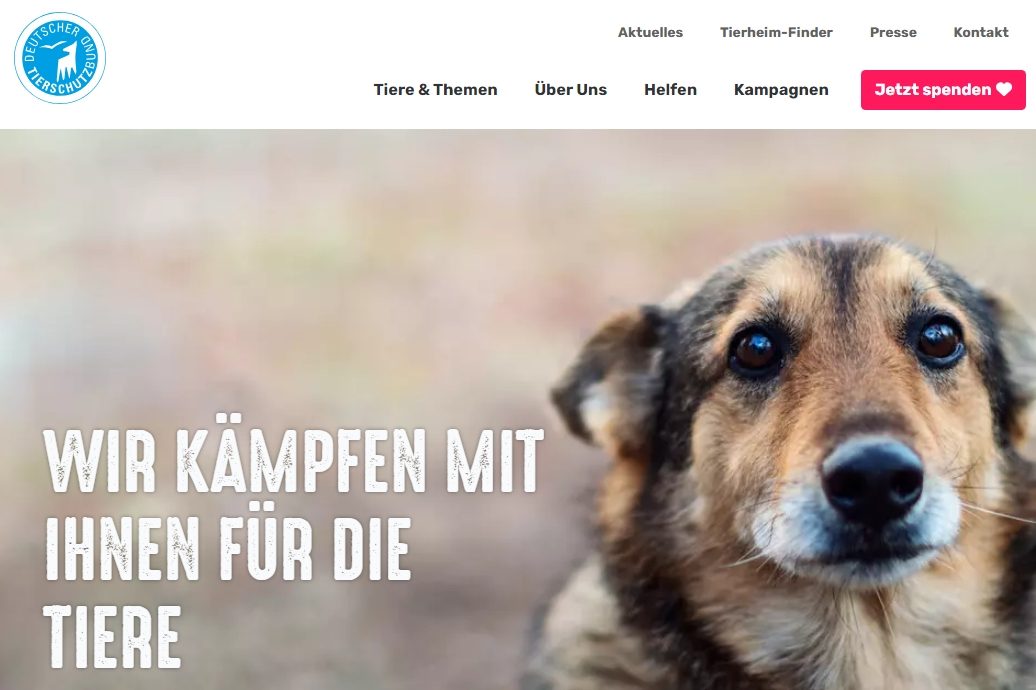Click the heart icon in the donate button
Viewport: 1036px width, 690px height.
1004,89
